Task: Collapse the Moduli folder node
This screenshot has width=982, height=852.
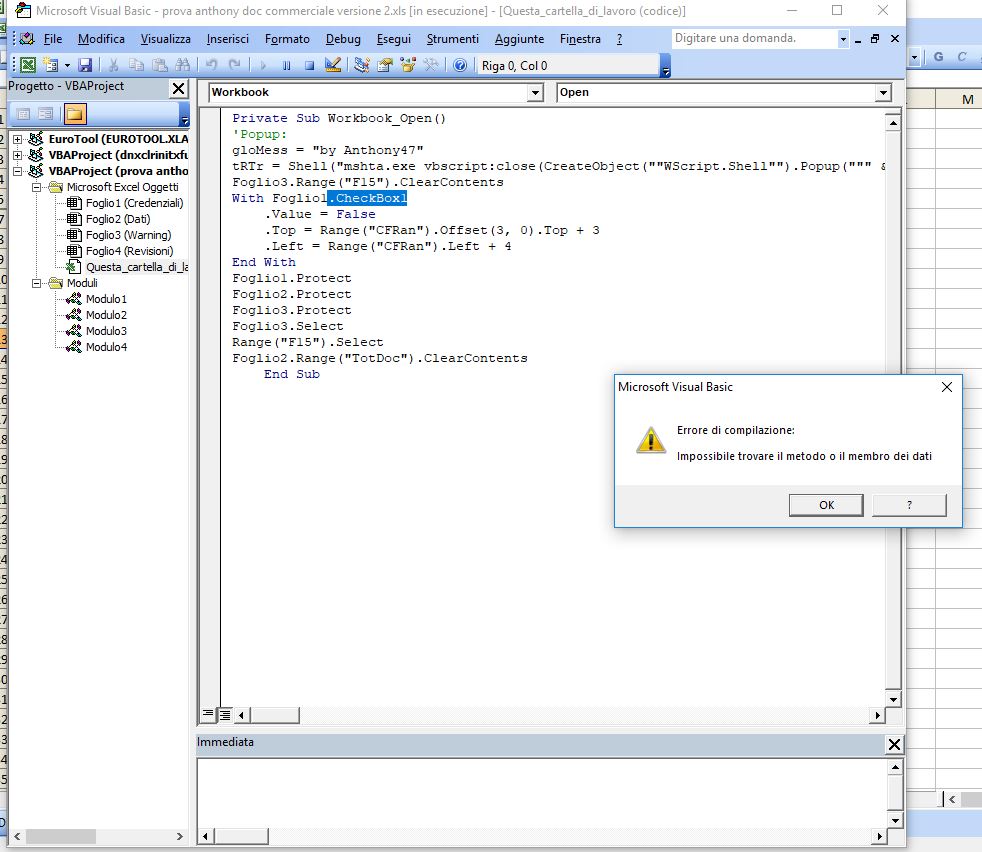Action: click(x=36, y=283)
